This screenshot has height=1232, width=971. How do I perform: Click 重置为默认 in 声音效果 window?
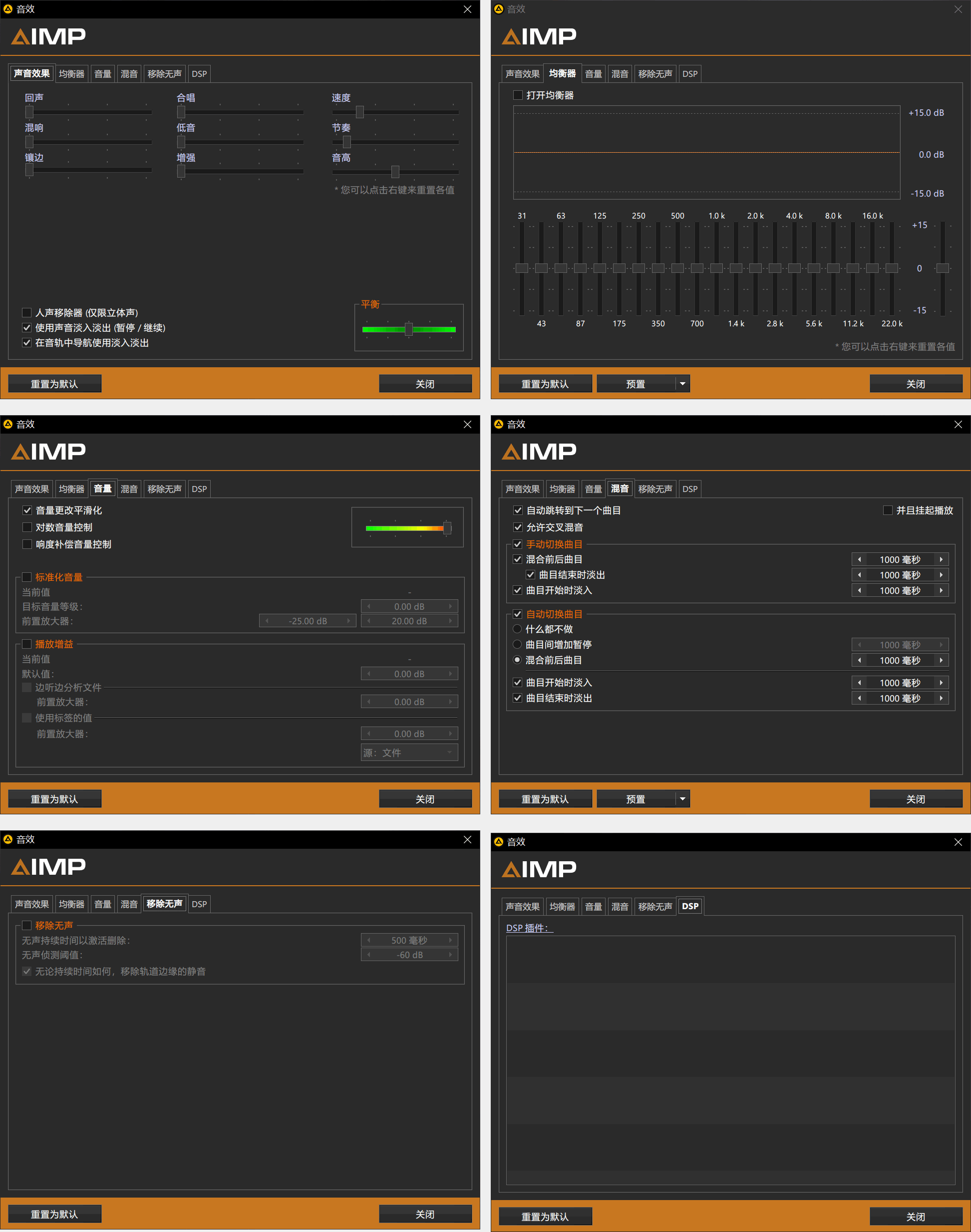(54, 384)
